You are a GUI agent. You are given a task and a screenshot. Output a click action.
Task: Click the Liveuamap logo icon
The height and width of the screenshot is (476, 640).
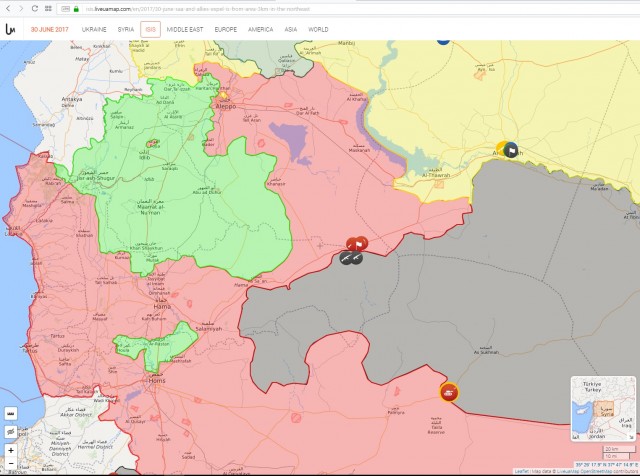[9, 30]
